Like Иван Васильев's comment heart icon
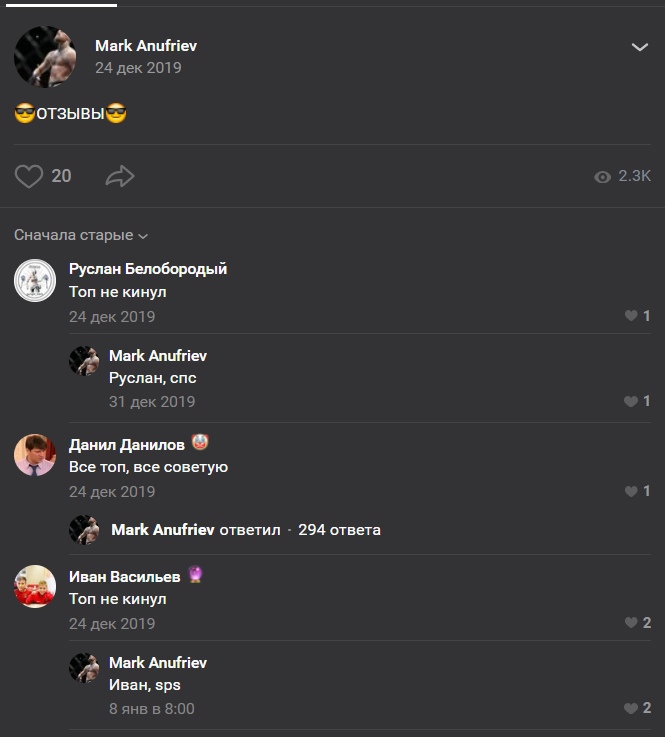Viewport: 665px width, 737px height. [x=631, y=623]
